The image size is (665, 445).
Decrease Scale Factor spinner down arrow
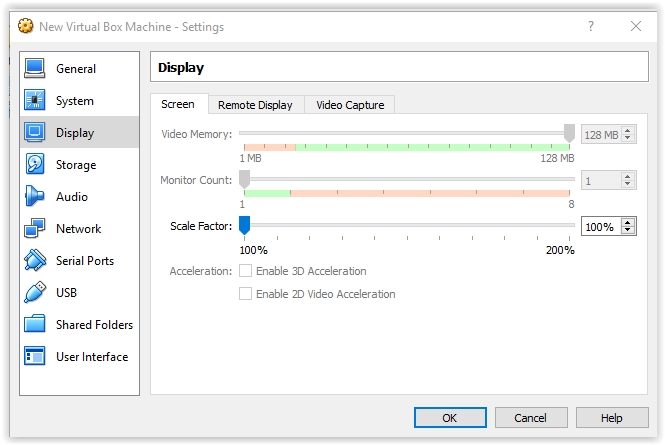click(x=628, y=230)
